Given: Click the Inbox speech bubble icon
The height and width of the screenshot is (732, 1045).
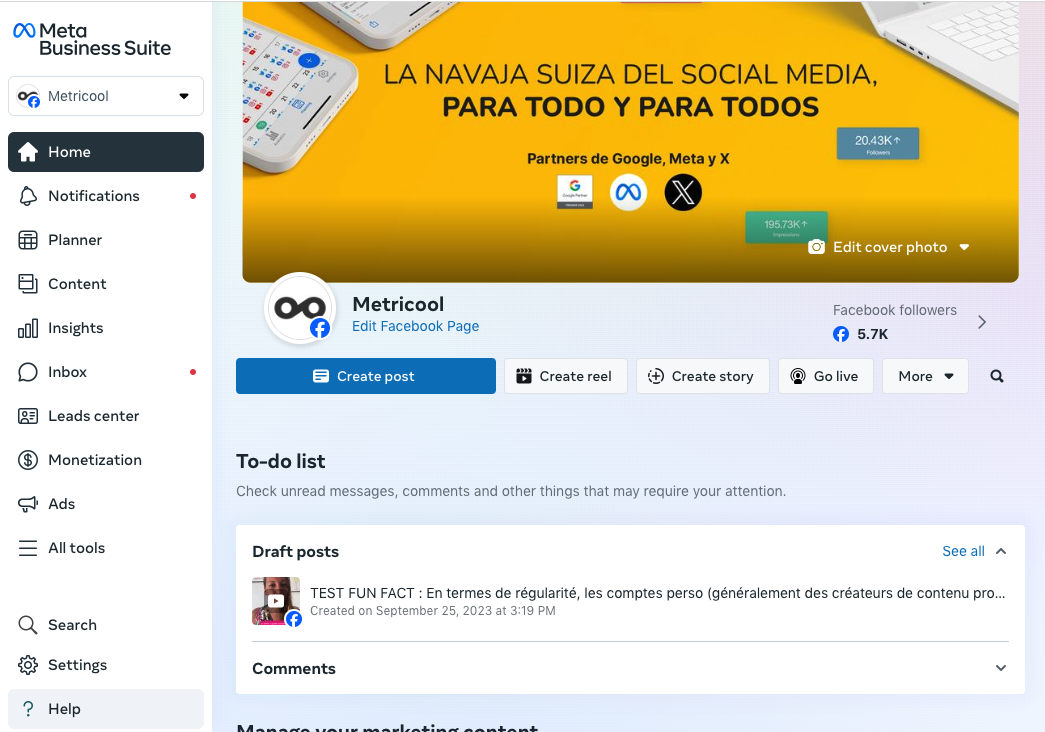Looking at the screenshot, I should tap(28, 372).
